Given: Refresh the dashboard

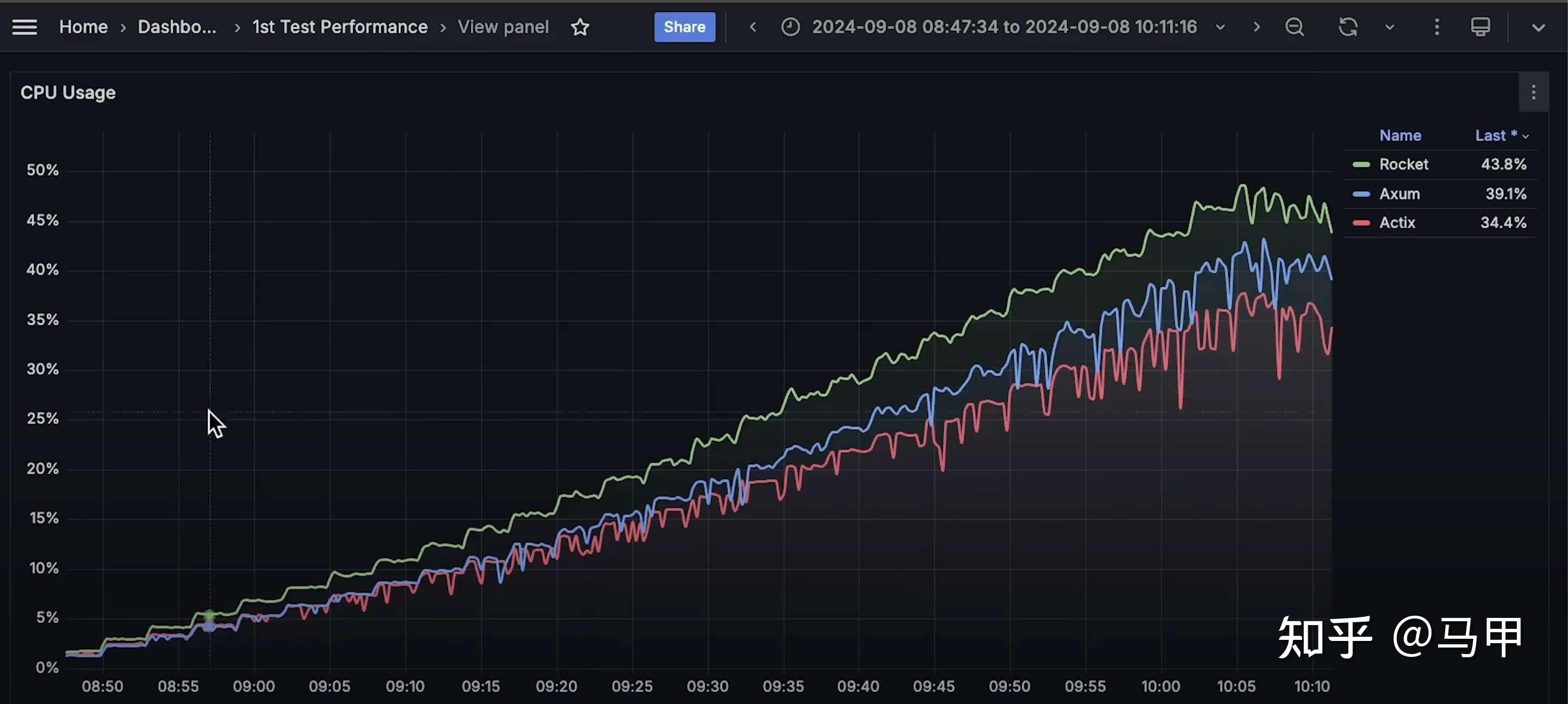Looking at the screenshot, I should click(x=1348, y=27).
